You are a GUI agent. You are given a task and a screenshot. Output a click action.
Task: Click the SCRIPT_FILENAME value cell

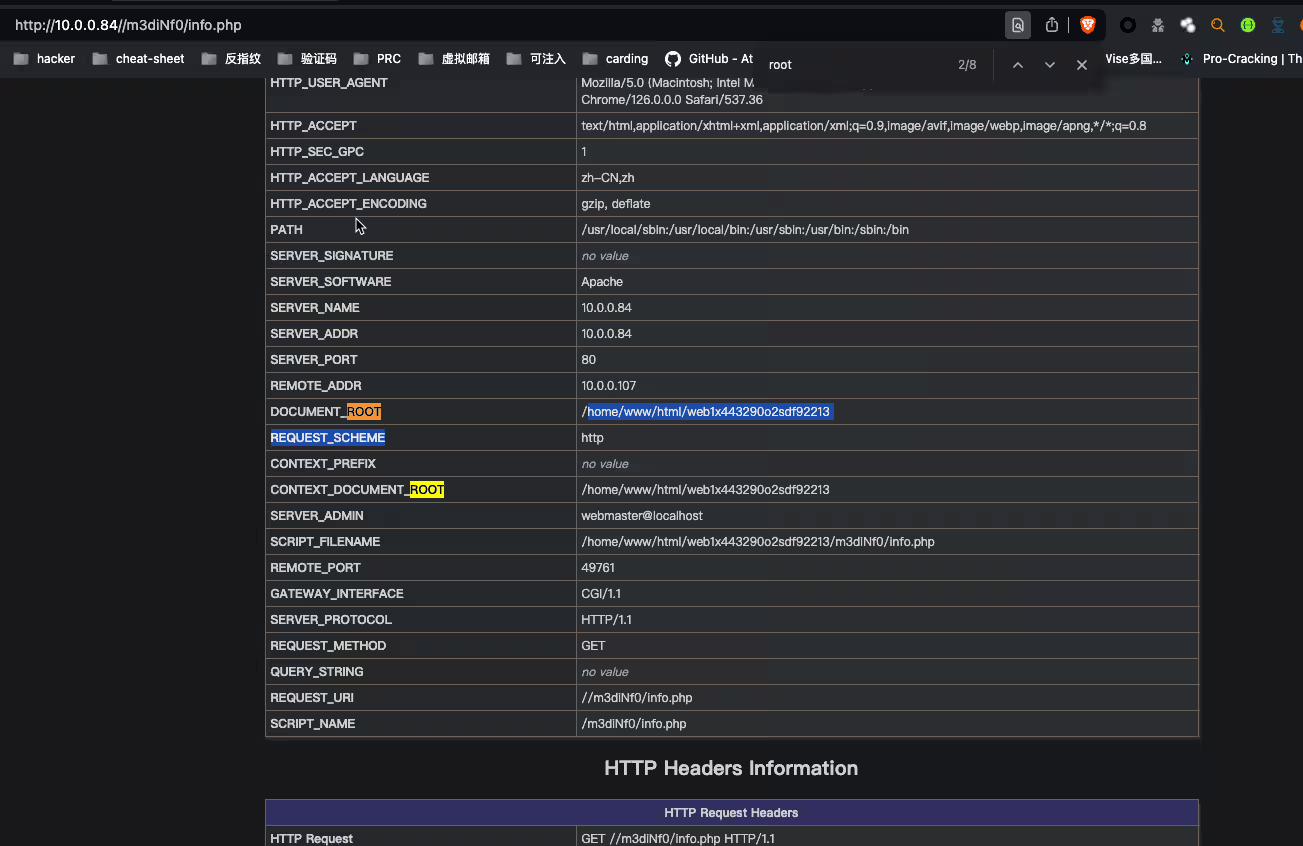click(757, 542)
